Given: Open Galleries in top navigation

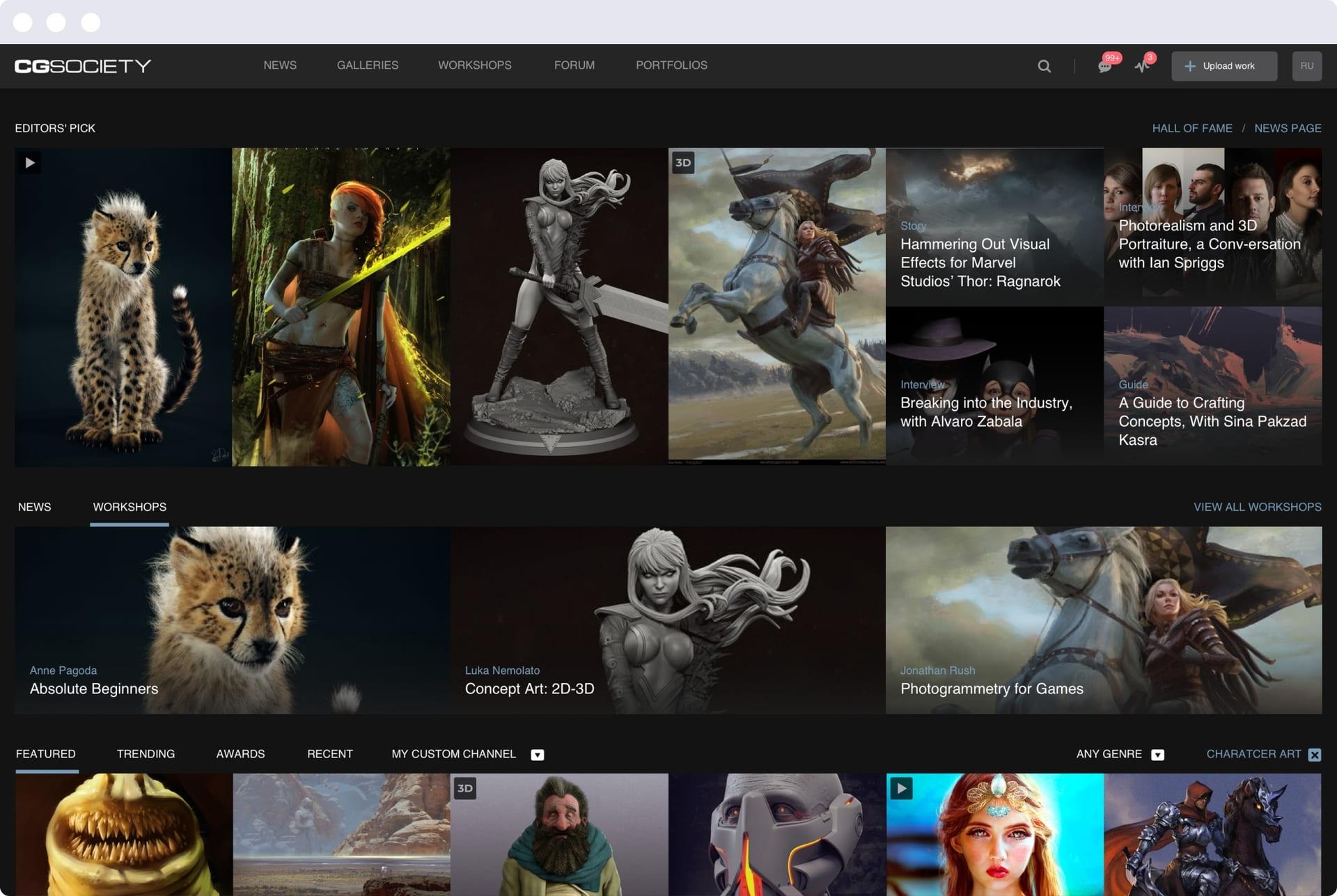Looking at the screenshot, I should click(368, 65).
